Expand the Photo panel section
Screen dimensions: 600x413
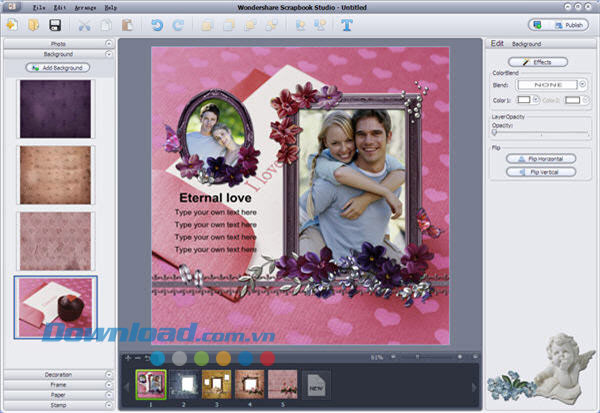coord(59,44)
